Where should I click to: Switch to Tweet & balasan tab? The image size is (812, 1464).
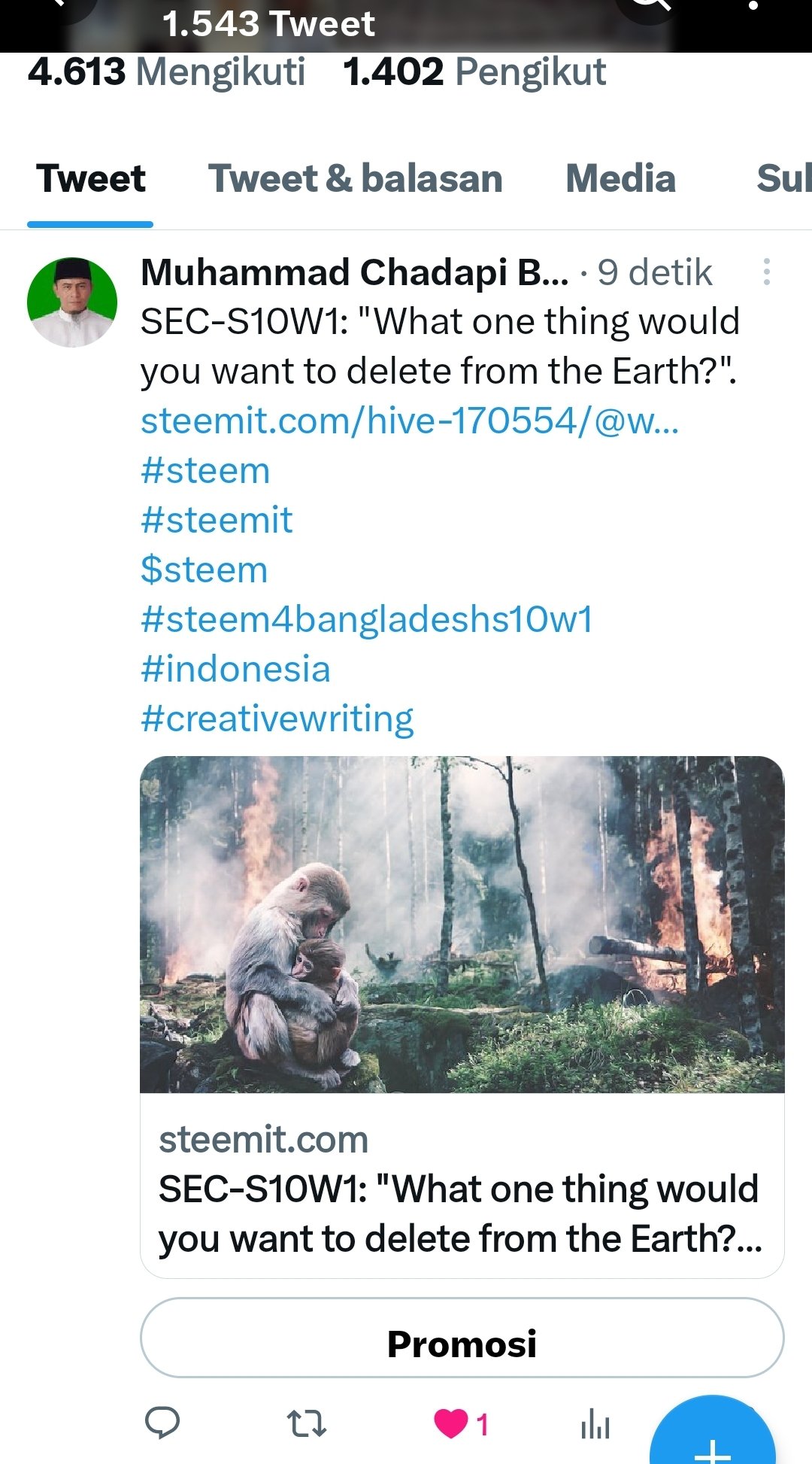[355, 179]
